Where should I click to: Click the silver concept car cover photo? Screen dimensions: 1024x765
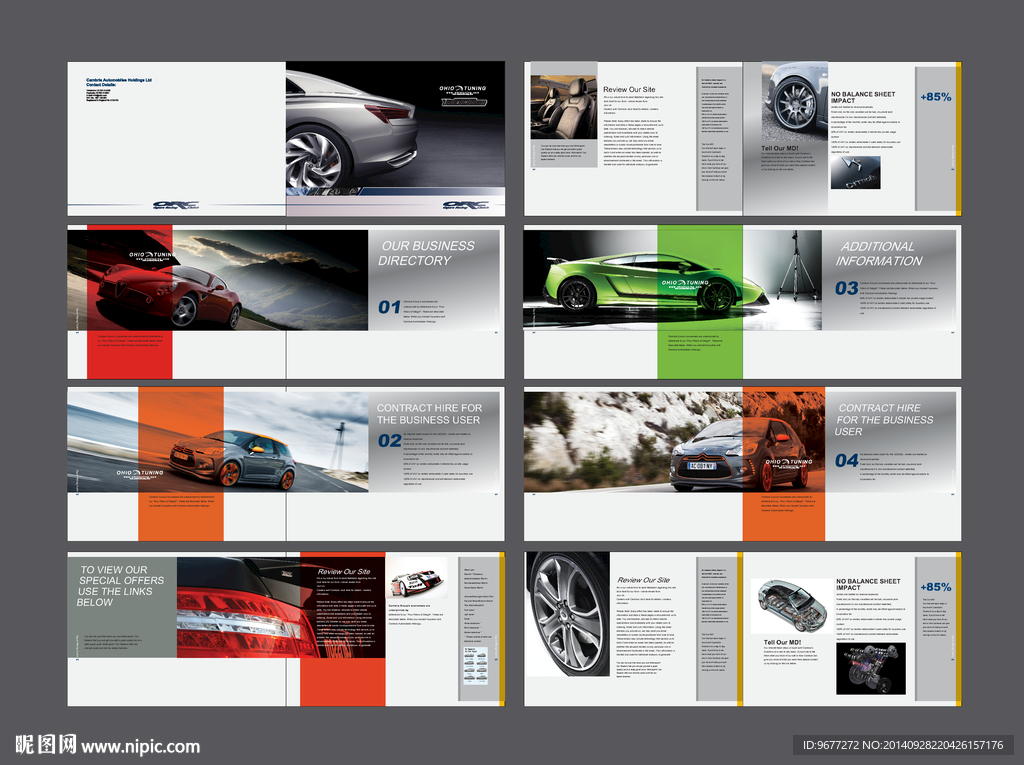pos(395,125)
